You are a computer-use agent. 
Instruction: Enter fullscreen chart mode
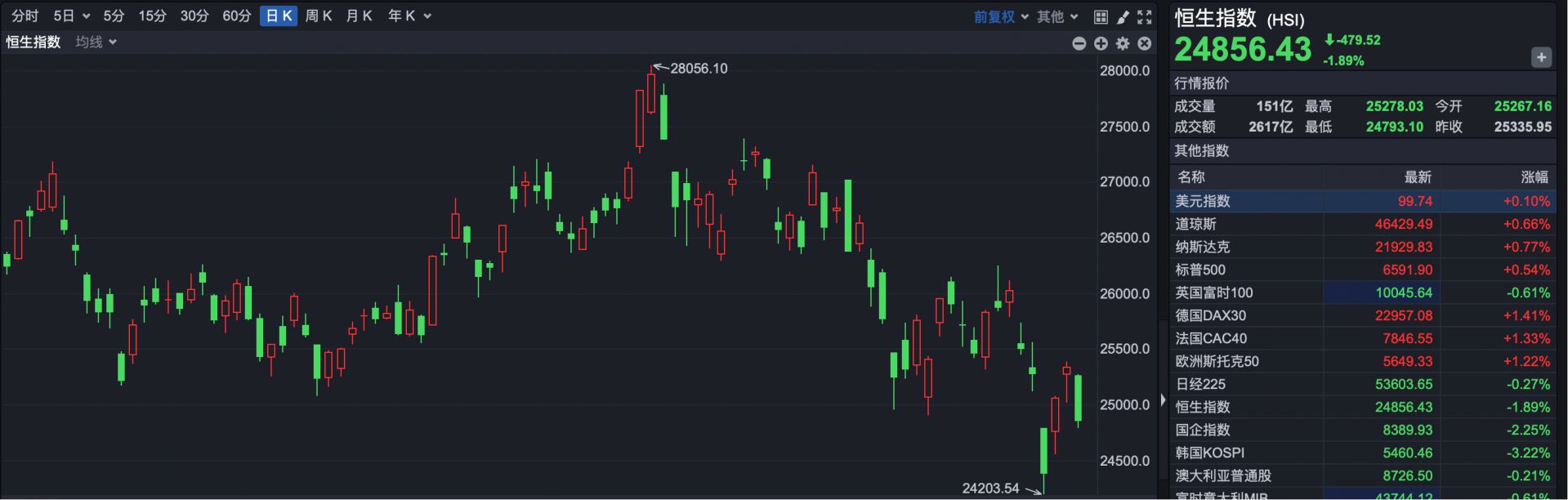[x=1145, y=16]
